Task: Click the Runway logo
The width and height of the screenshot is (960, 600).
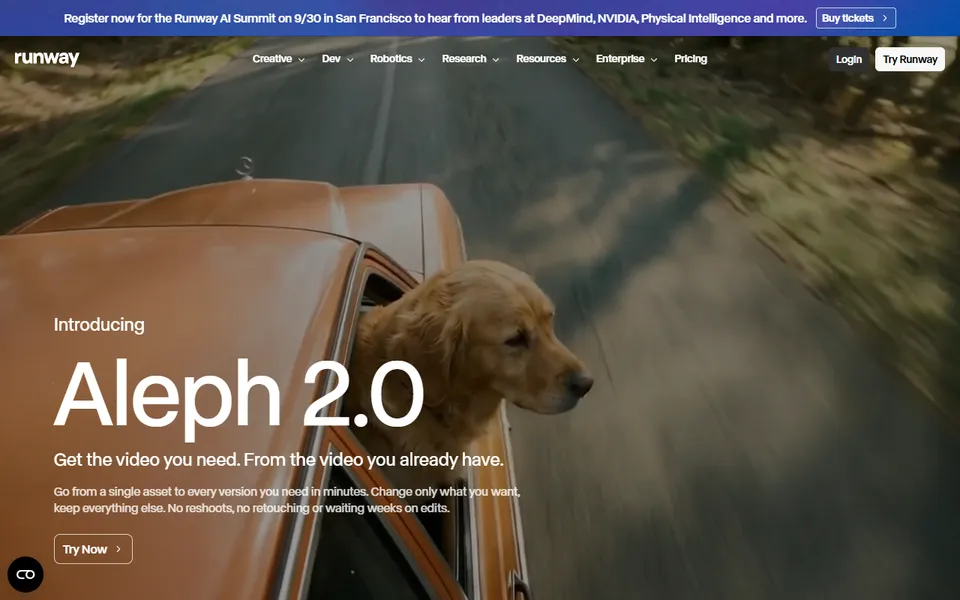Action: (47, 59)
